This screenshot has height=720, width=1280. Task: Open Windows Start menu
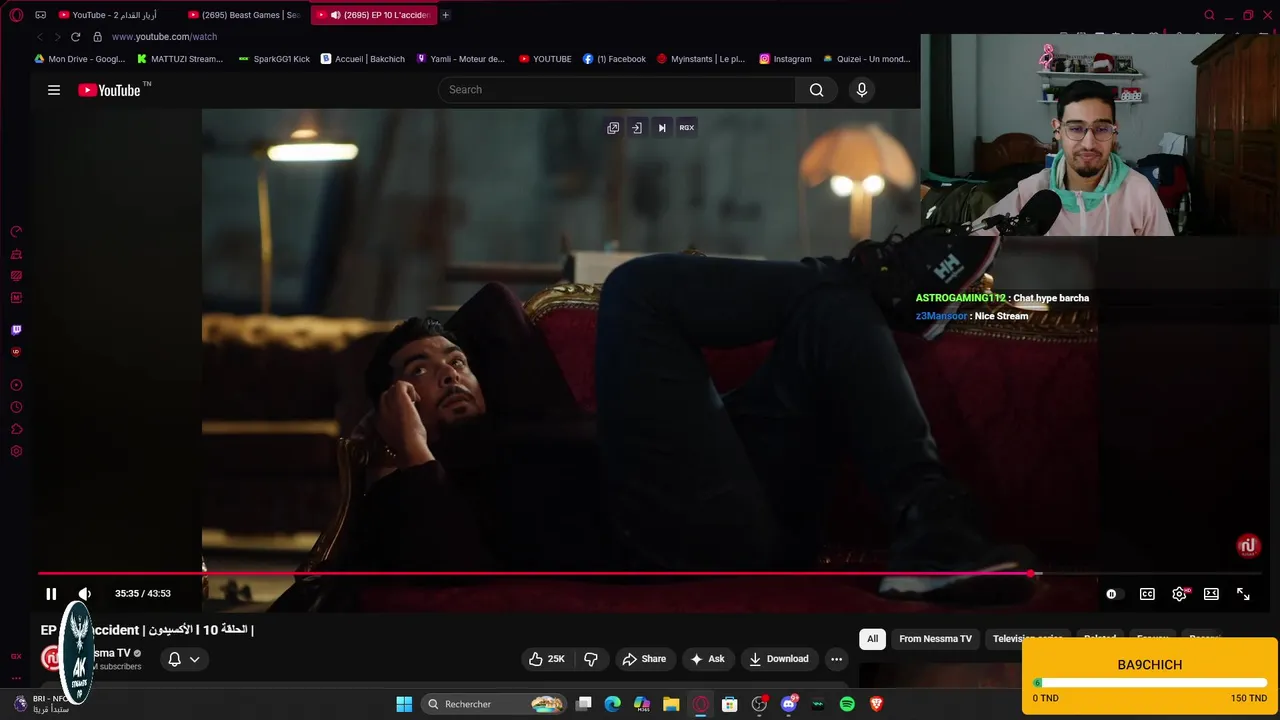coord(404,704)
